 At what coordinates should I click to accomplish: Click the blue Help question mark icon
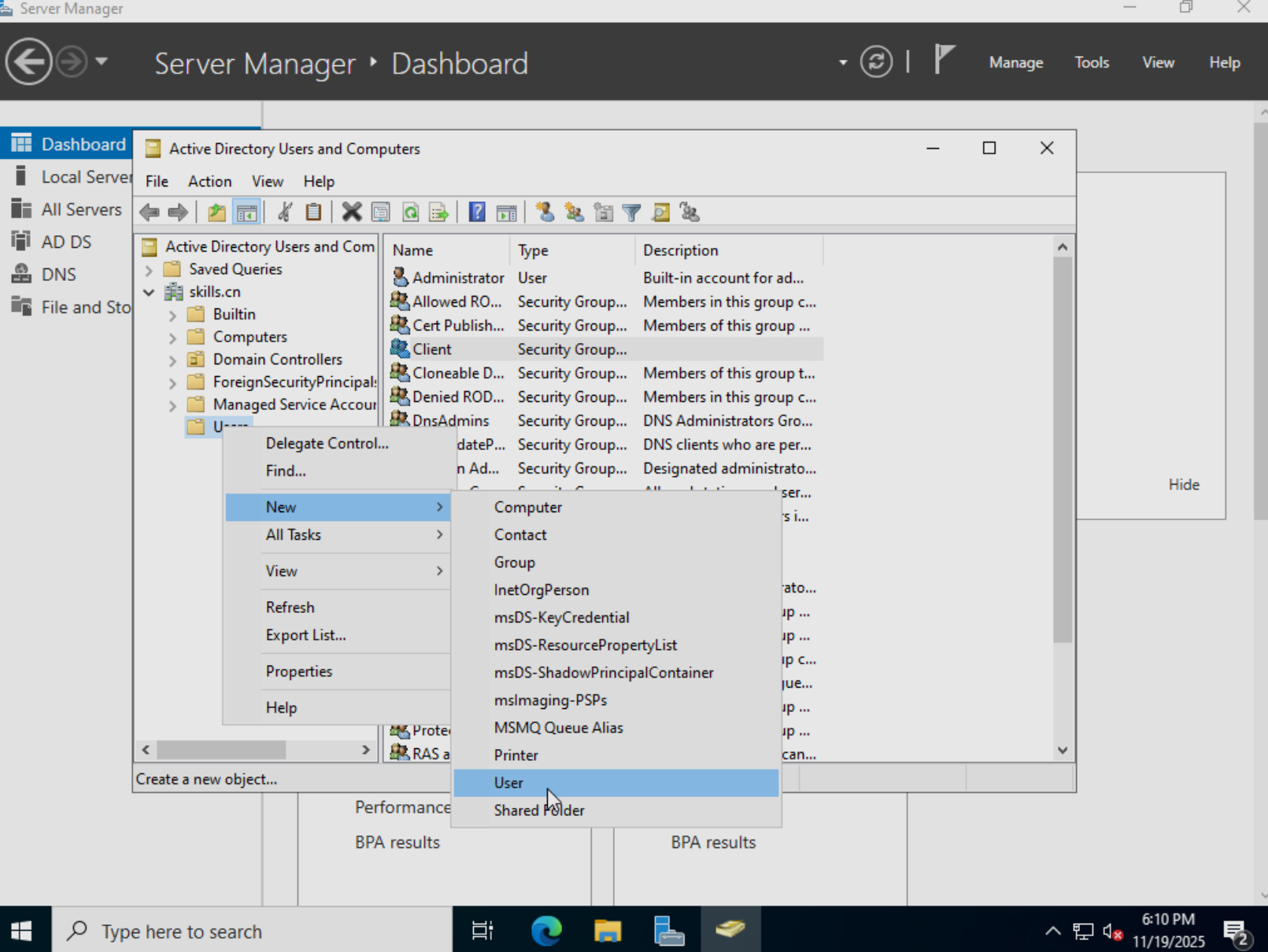pyautogui.click(x=477, y=212)
